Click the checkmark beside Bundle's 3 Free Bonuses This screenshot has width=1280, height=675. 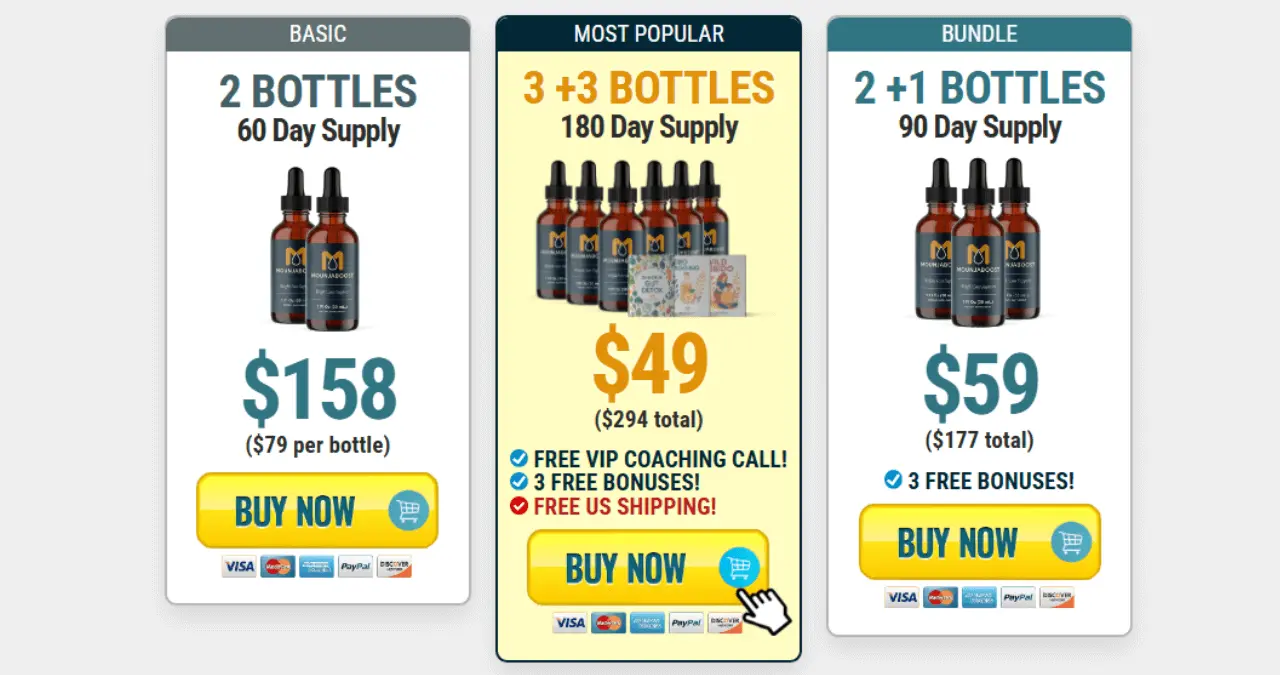click(894, 481)
